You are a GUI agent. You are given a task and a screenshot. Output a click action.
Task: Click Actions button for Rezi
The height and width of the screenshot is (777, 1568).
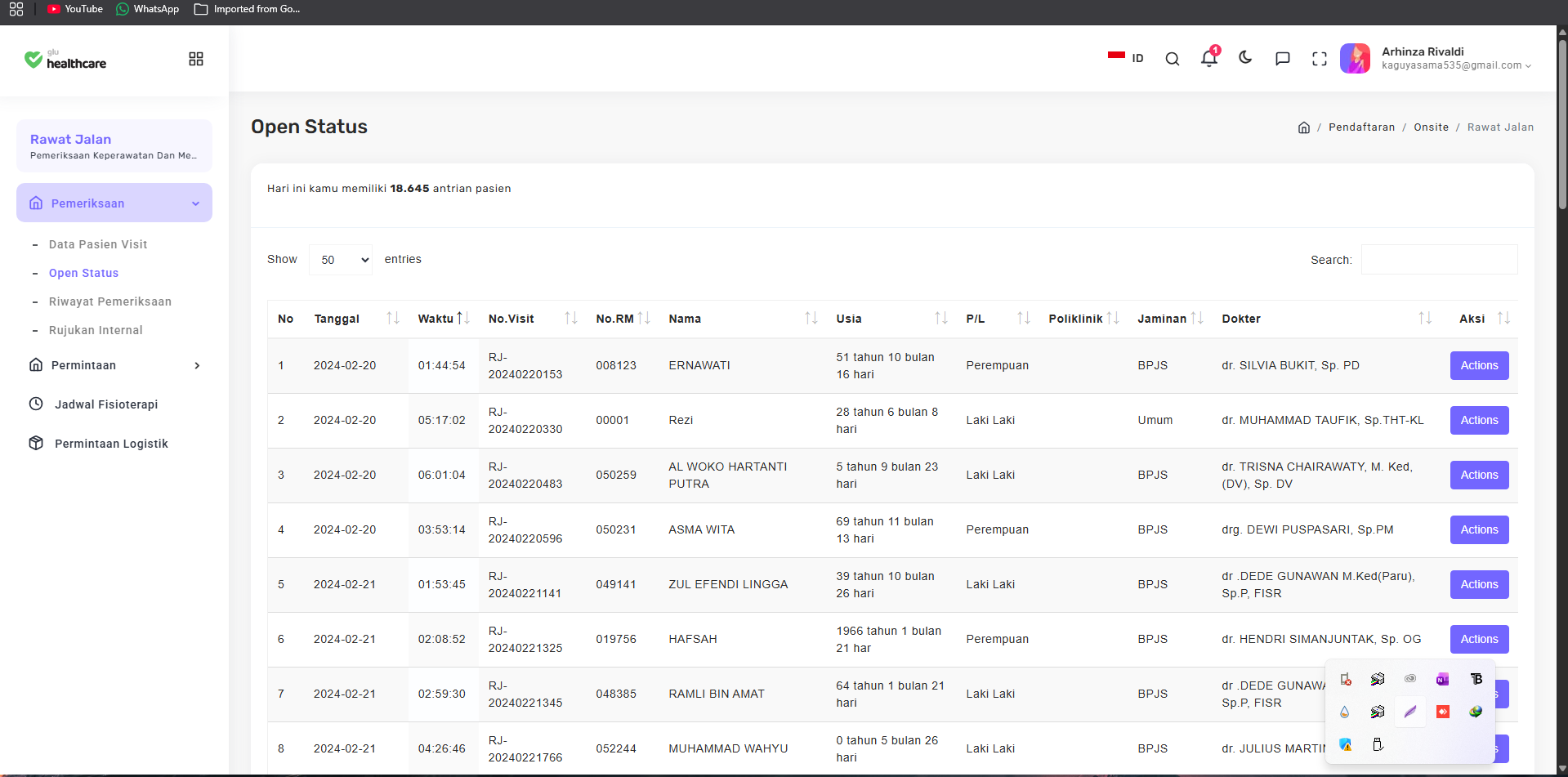(1479, 420)
